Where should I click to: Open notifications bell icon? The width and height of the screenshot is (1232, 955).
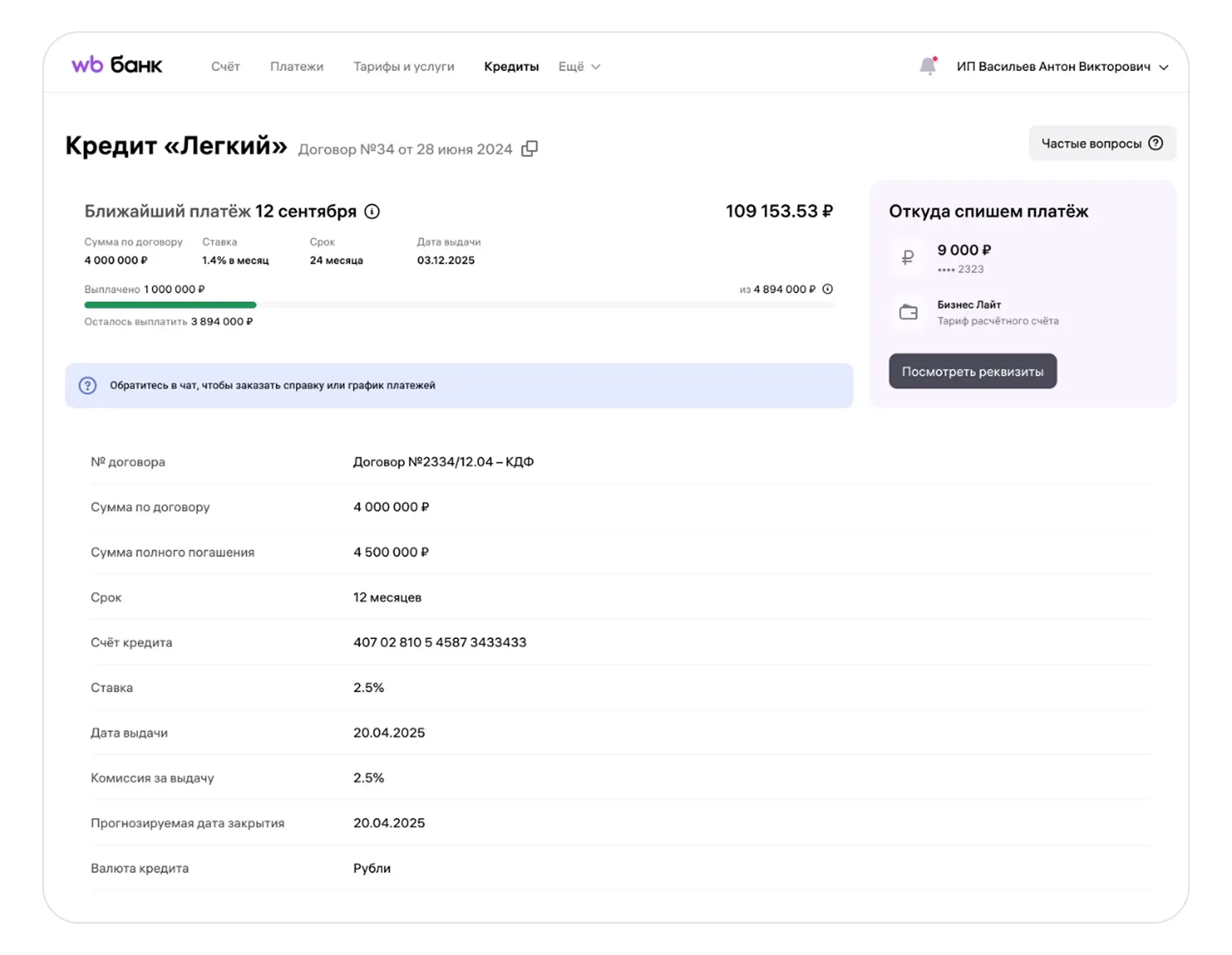[928, 65]
